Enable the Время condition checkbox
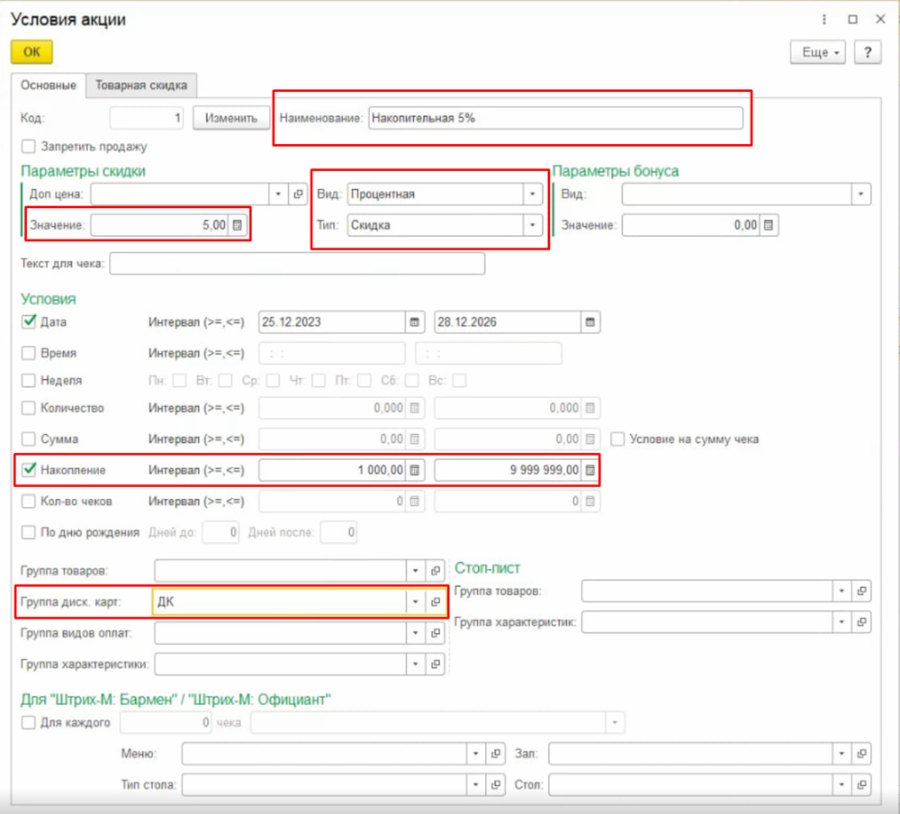The width and height of the screenshot is (900, 814). point(28,352)
